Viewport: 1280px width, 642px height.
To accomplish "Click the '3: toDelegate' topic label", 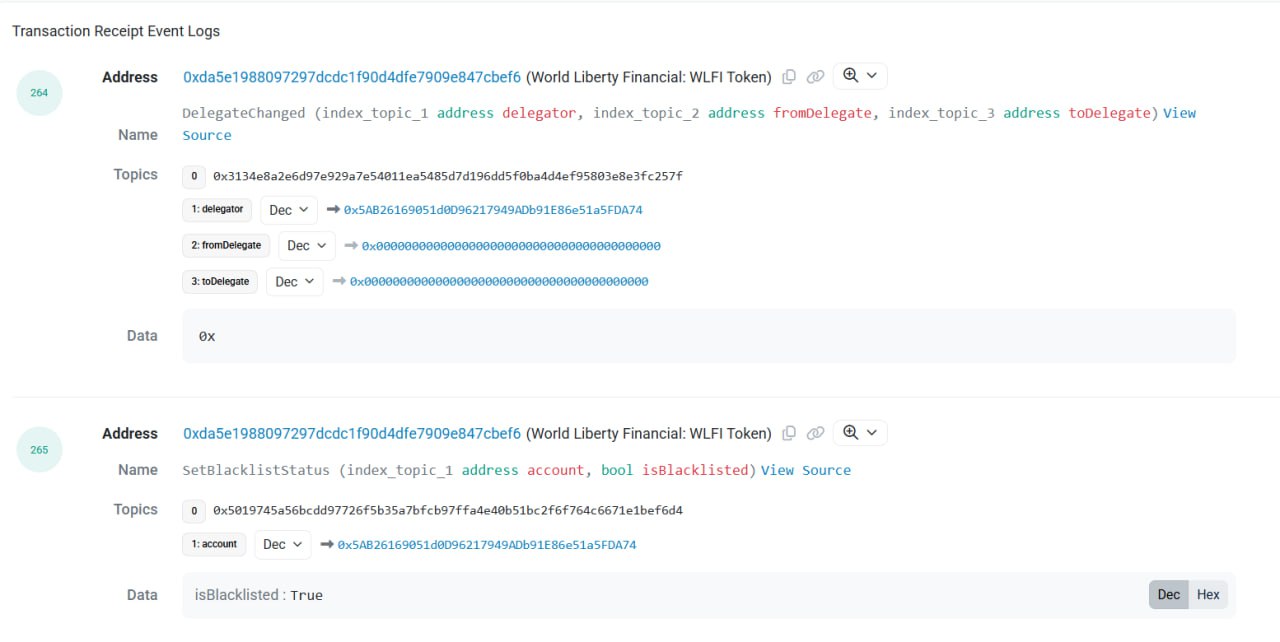I will pyautogui.click(x=220, y=281).
